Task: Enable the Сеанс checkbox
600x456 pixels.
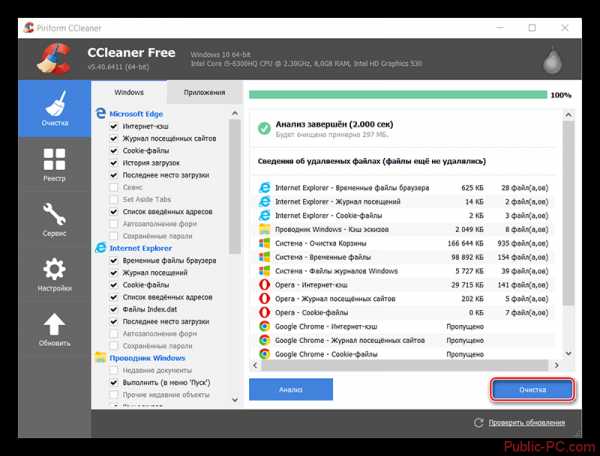Action: click(x=114, y=187)
